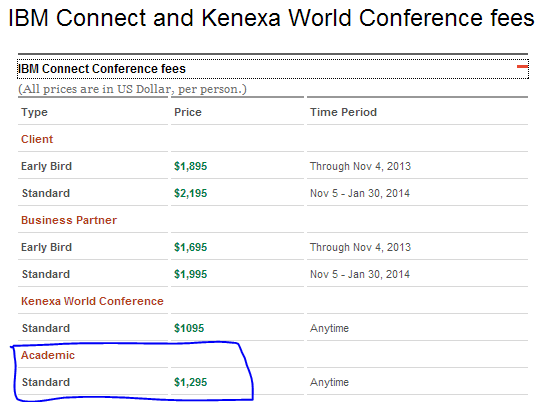Select Early Bird under Business Partner
This screenshot has width=548, height=402.
(x=46, y=247)
